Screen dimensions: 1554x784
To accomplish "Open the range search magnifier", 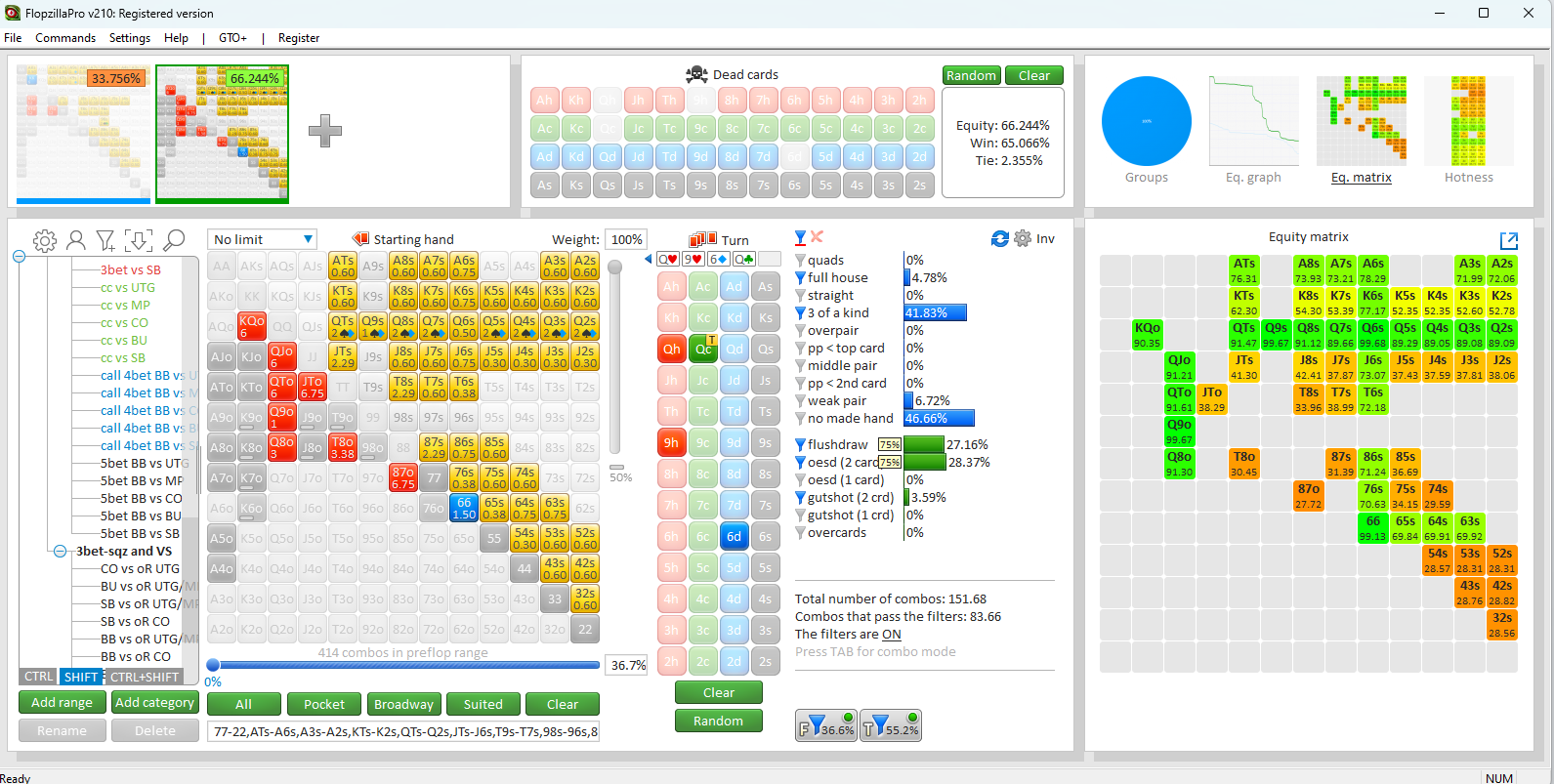I will pyautogui.click(x=174, y=239).
